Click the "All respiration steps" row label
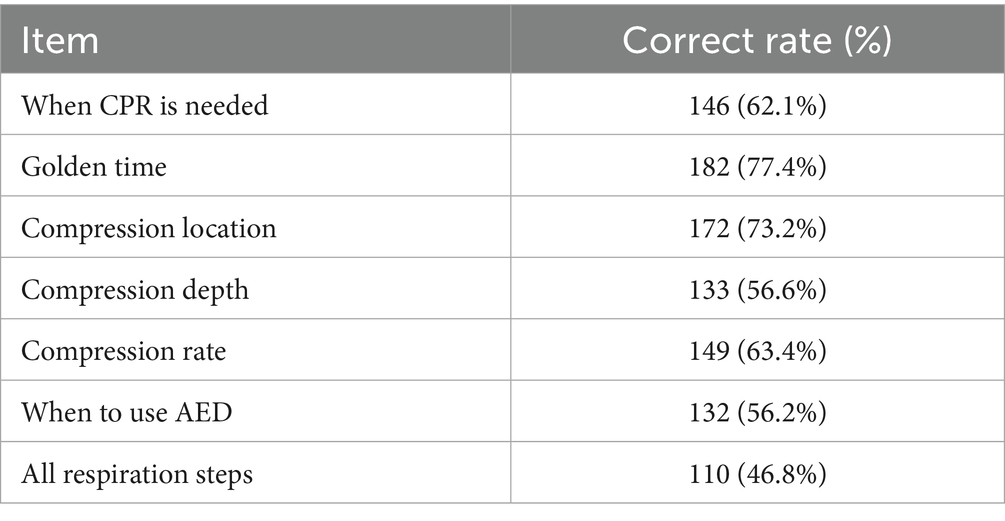 [x=137, y=472]
